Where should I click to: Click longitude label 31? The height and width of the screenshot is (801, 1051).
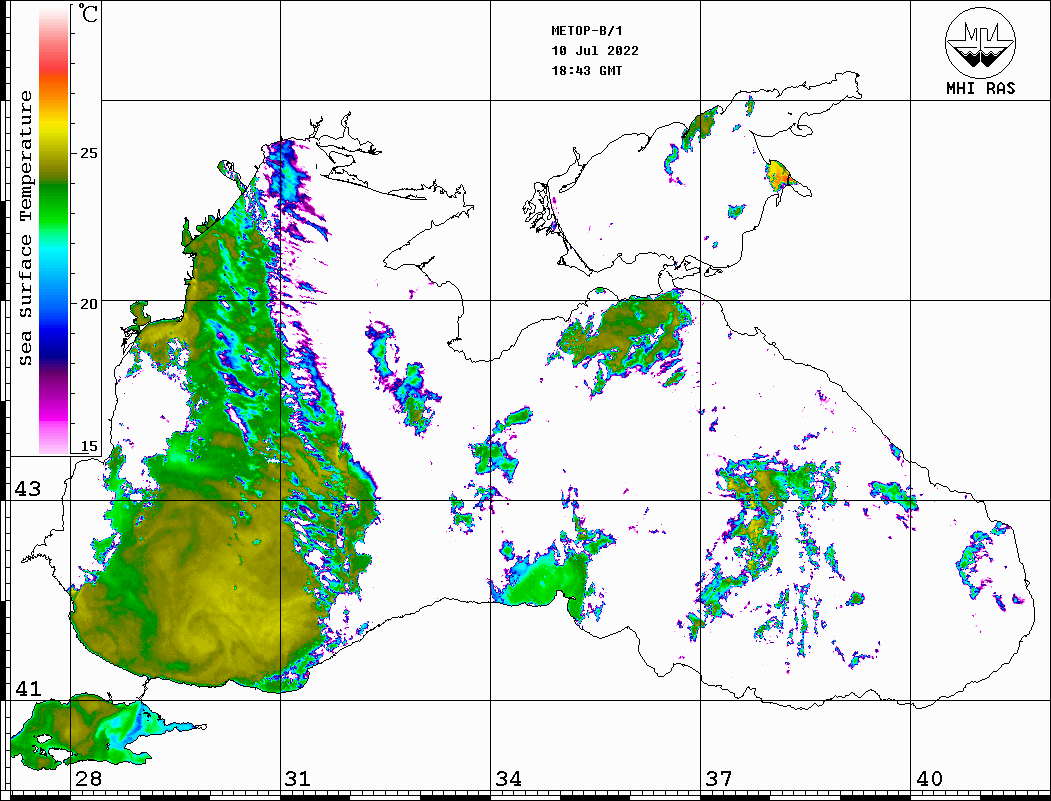coord(298,779)
